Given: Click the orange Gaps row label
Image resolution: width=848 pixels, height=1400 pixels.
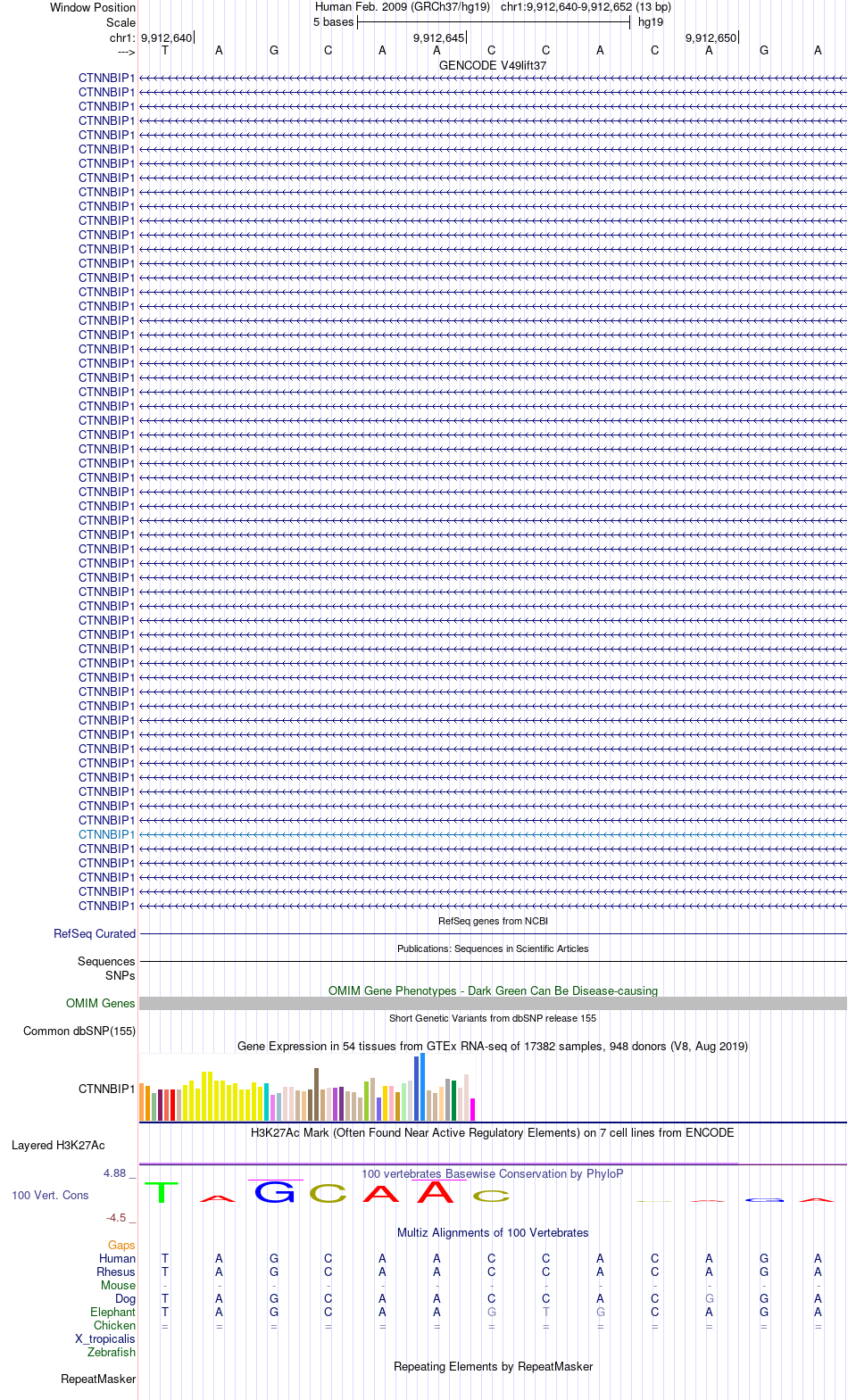Looking at the screenshot, I should coord(121,1245).
